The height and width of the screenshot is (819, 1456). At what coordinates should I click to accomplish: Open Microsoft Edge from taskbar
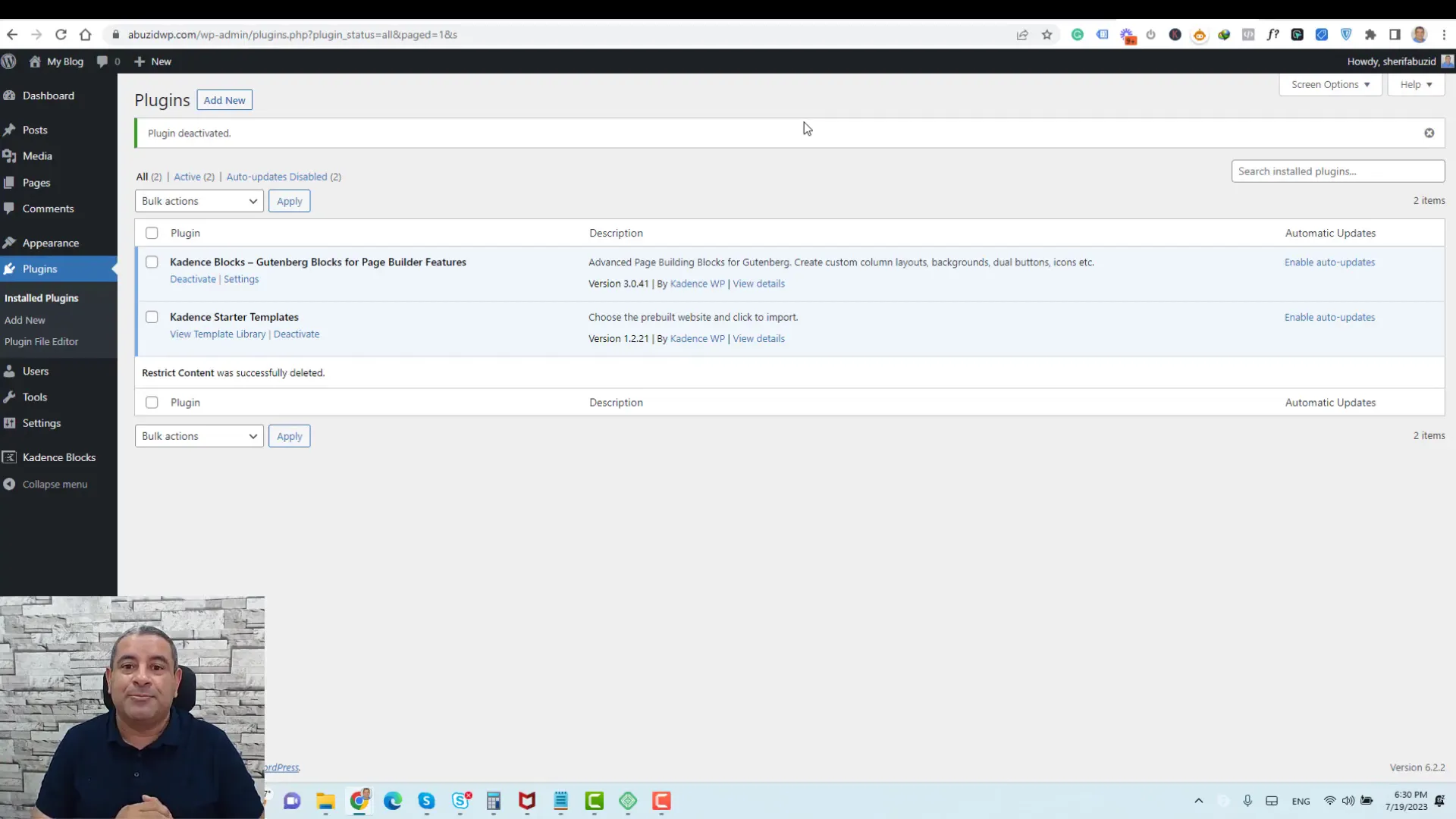(x=393, y=801)
